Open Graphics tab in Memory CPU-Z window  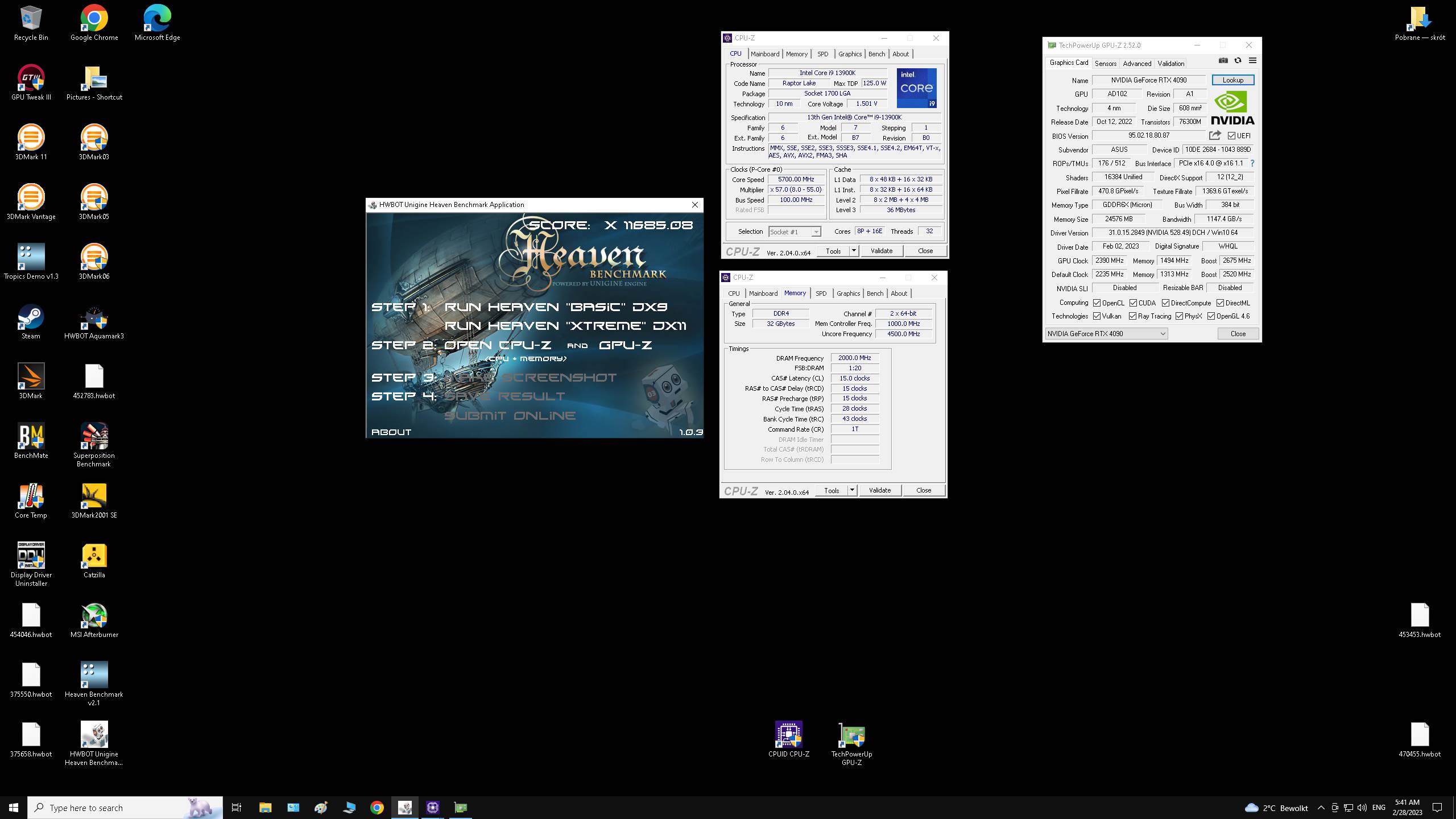[x=848, y=293]
